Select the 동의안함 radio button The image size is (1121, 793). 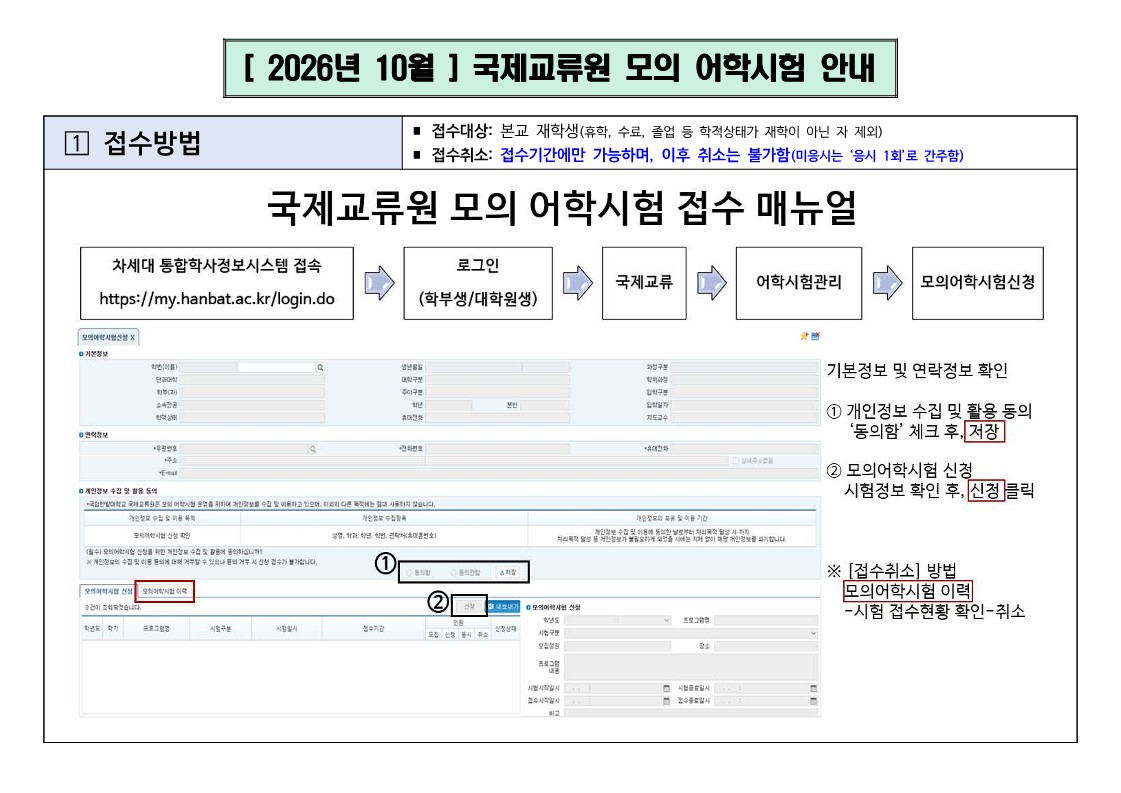pyautogui.click(x=453, y=573)
